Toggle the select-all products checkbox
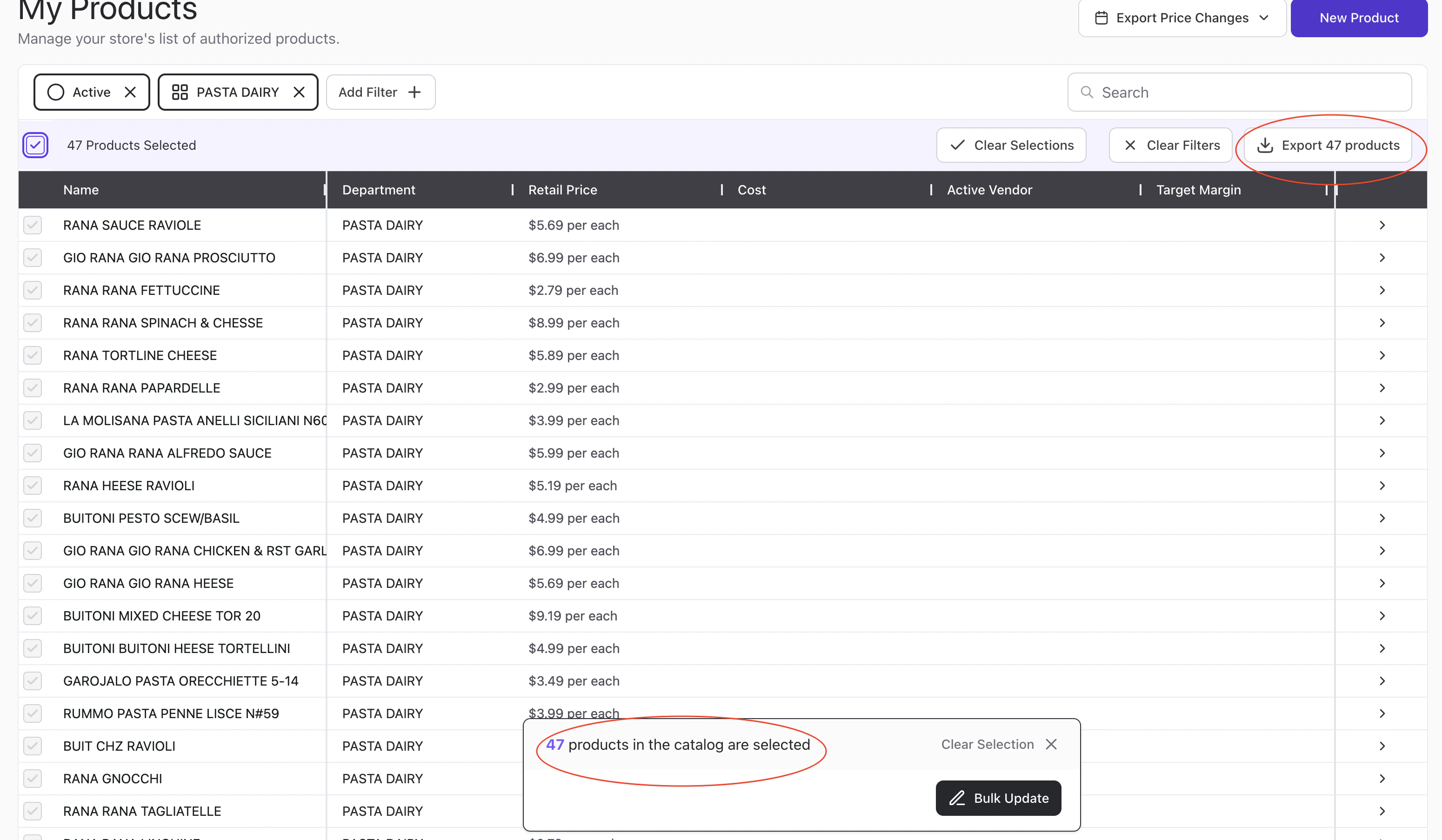 [35, 145]
